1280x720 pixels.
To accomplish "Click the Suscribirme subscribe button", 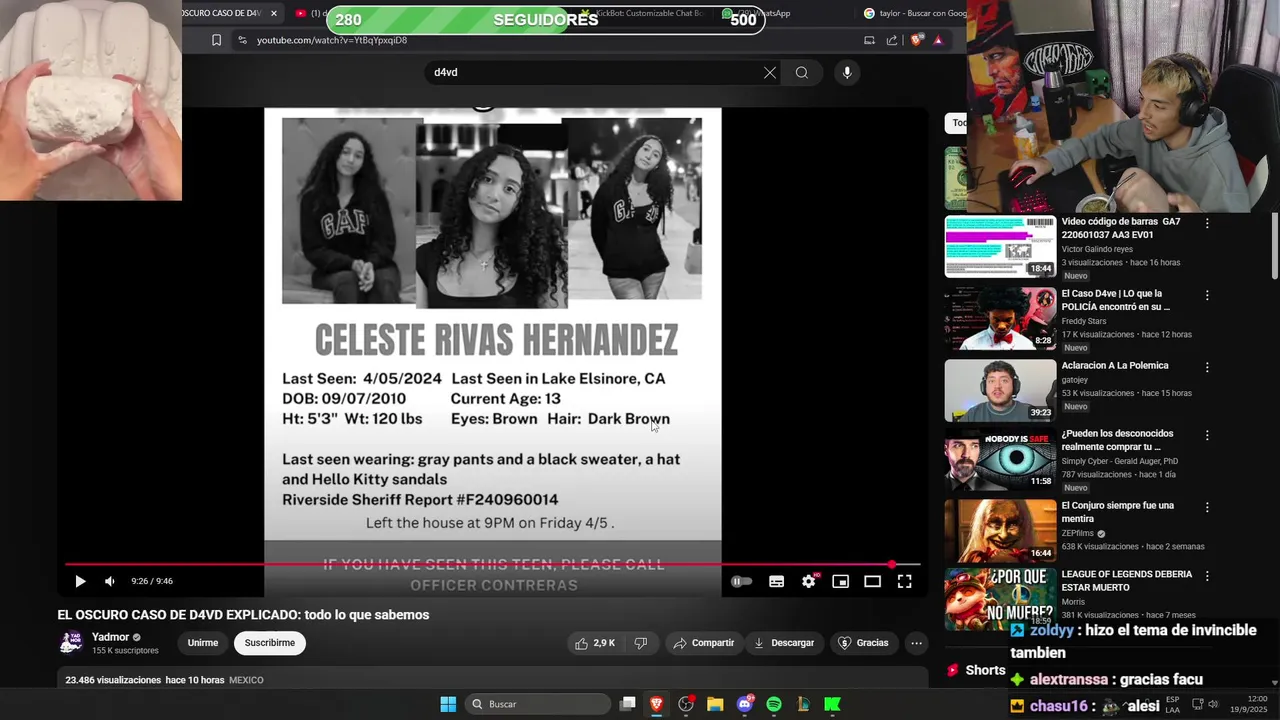I will coord(270,643).
